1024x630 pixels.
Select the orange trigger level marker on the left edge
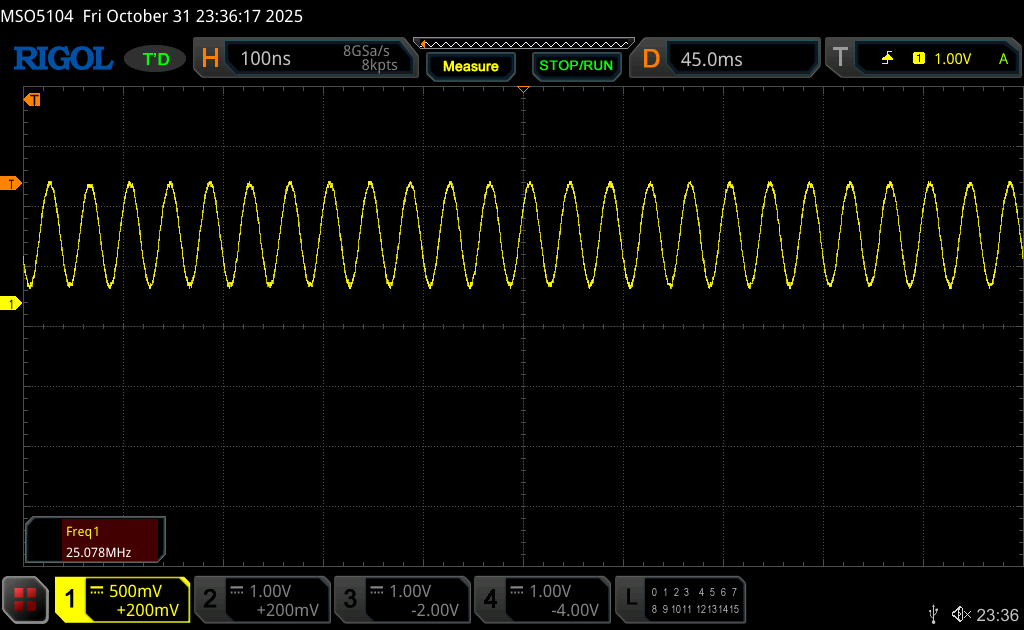pyautogui.click(x=11, y=183)
